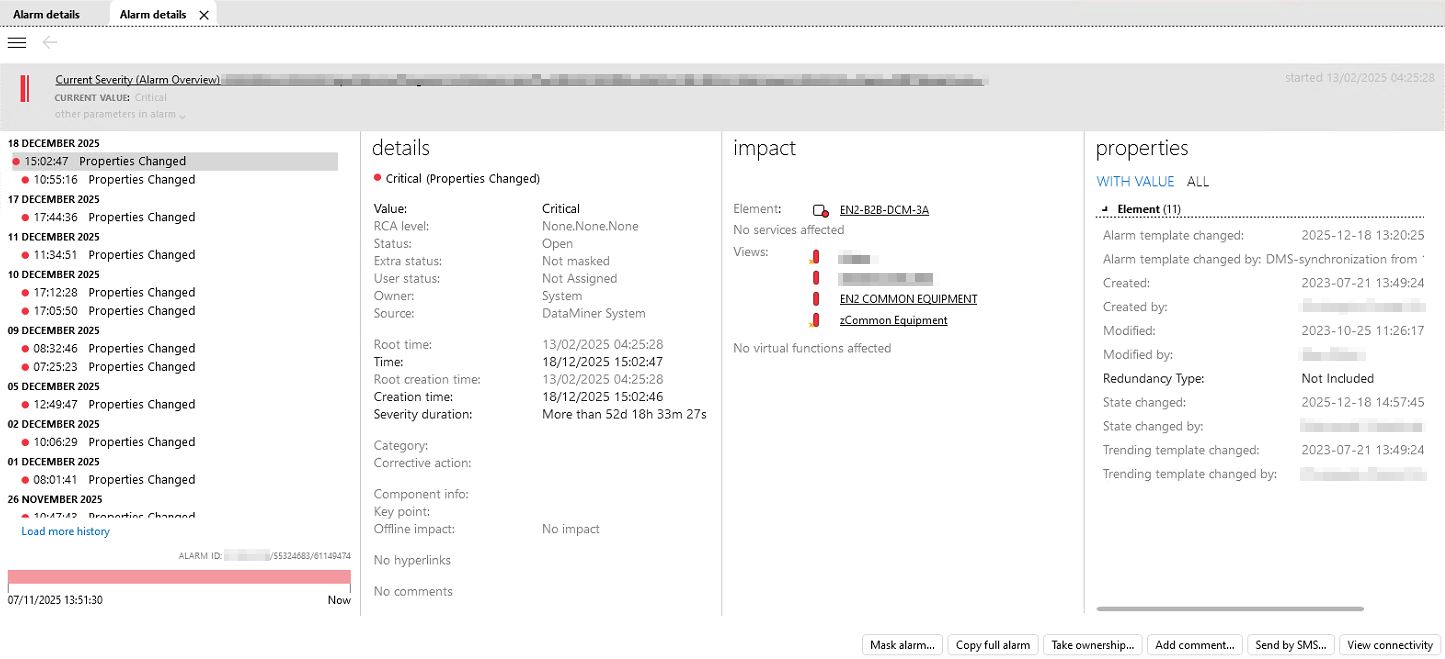Open the EN2-B2B-DCM-3A element link
The height and width of the screenshot is (659, 1445).
884,210
